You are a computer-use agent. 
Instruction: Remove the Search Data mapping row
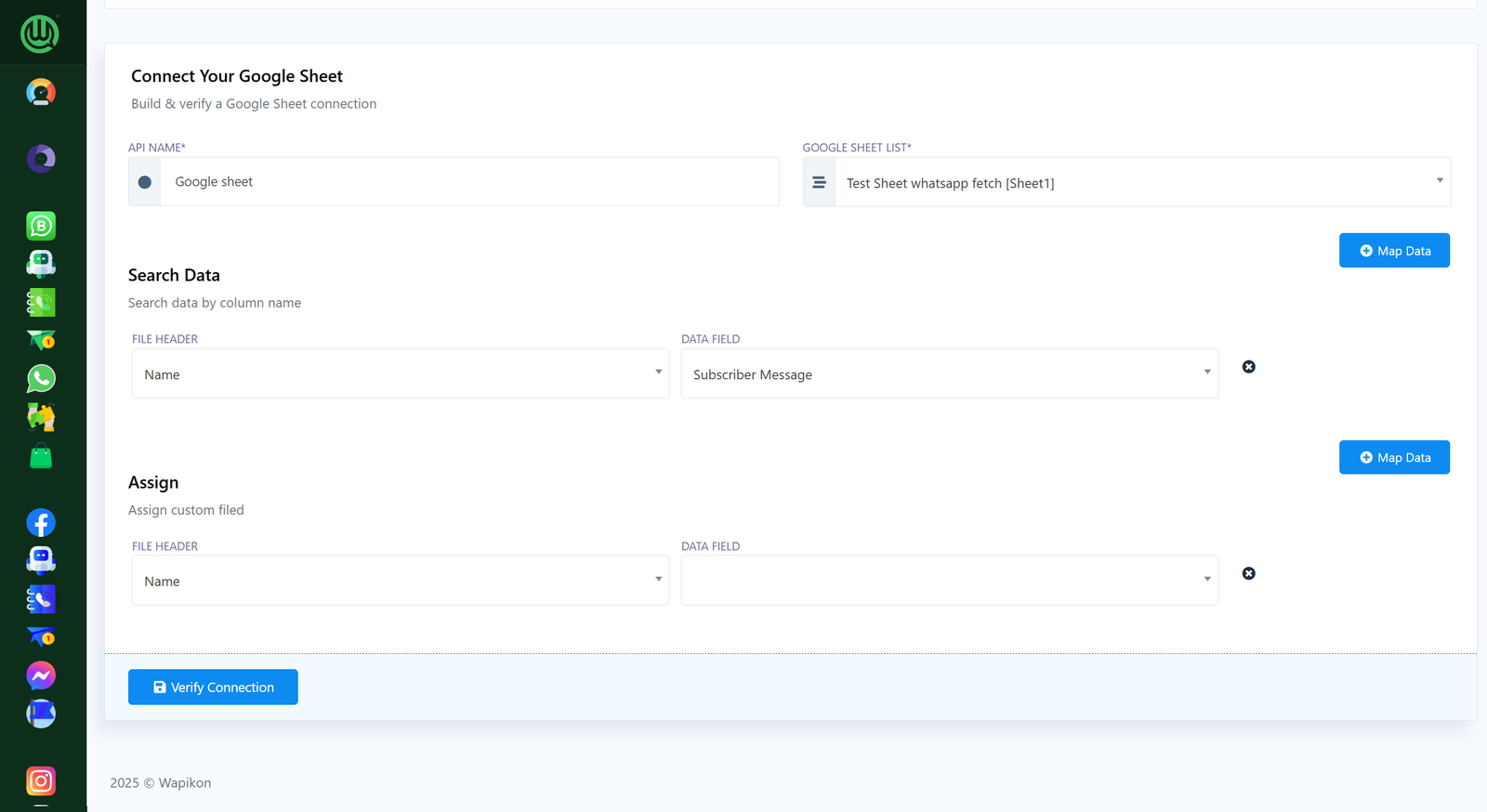coord(1249,367)
